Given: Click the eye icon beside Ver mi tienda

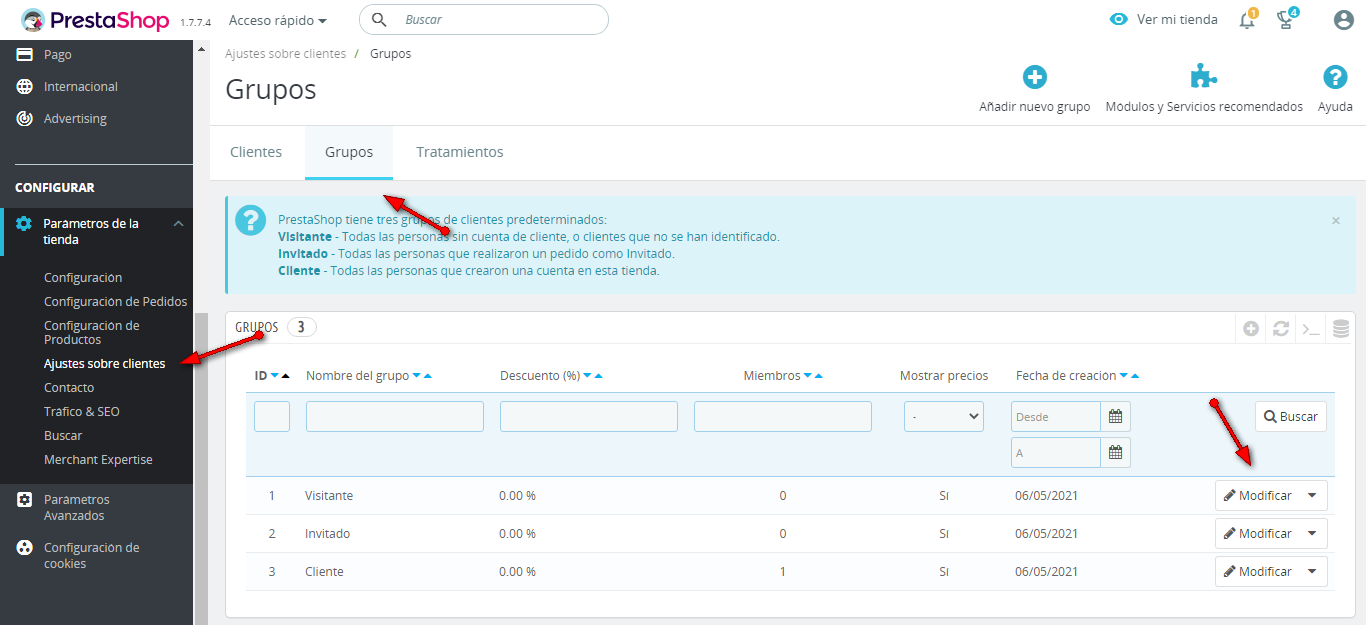Looking at the screenshot, I should (x=1119, y=20).
